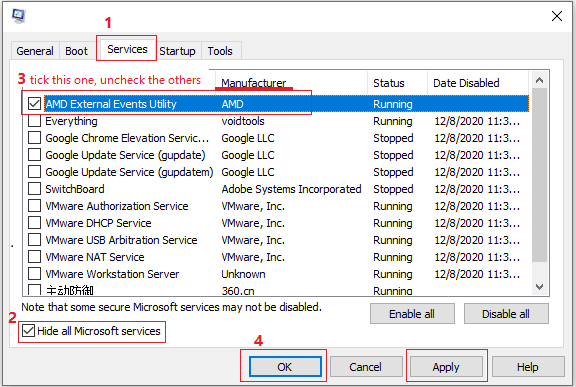Tick the SwitchBoard service checkbox
Image resolution: width=576 pixels, height=387 pixels.
click(35, 189)
